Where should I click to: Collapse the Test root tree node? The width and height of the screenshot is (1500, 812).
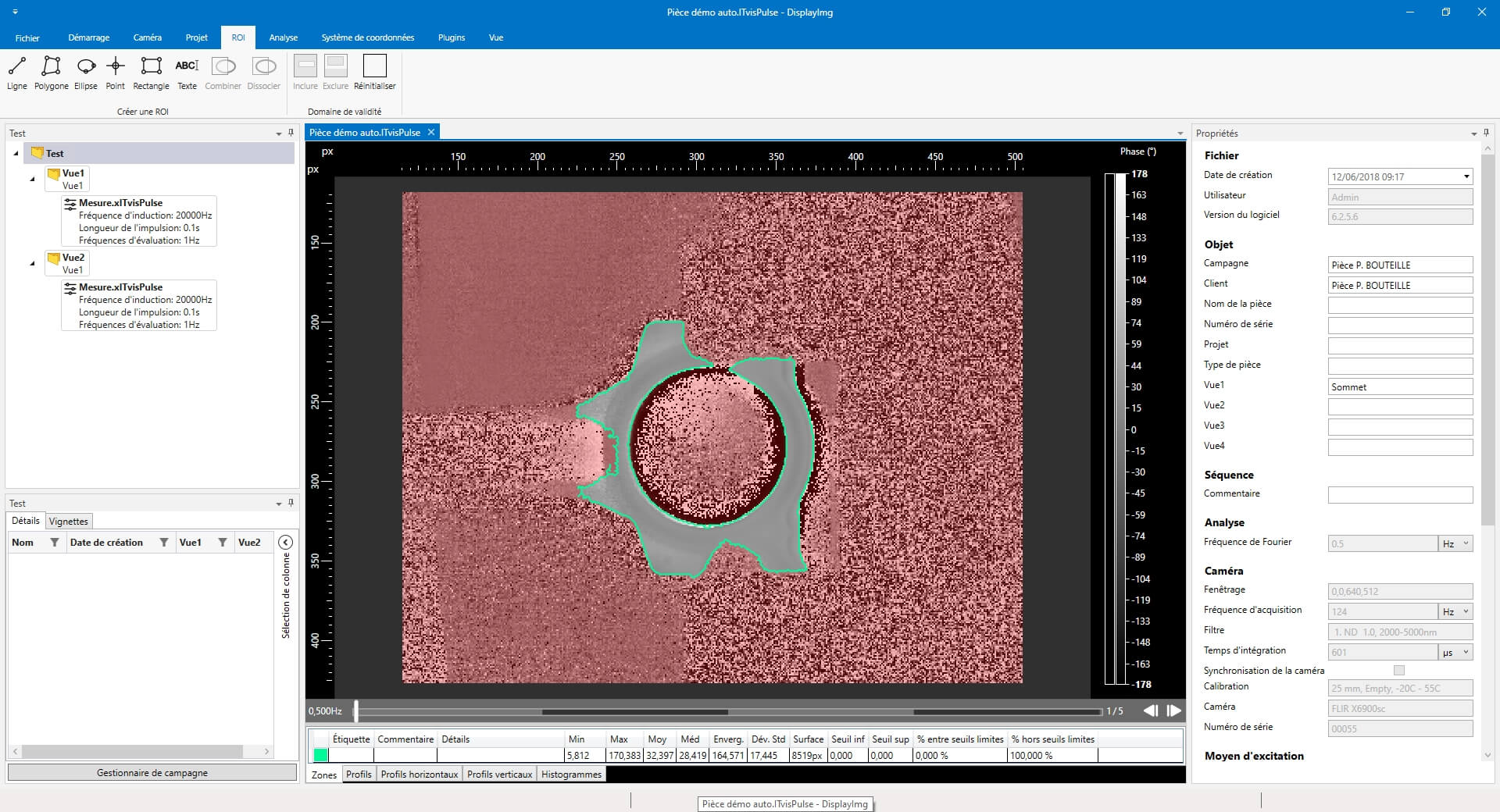[16, 154]
